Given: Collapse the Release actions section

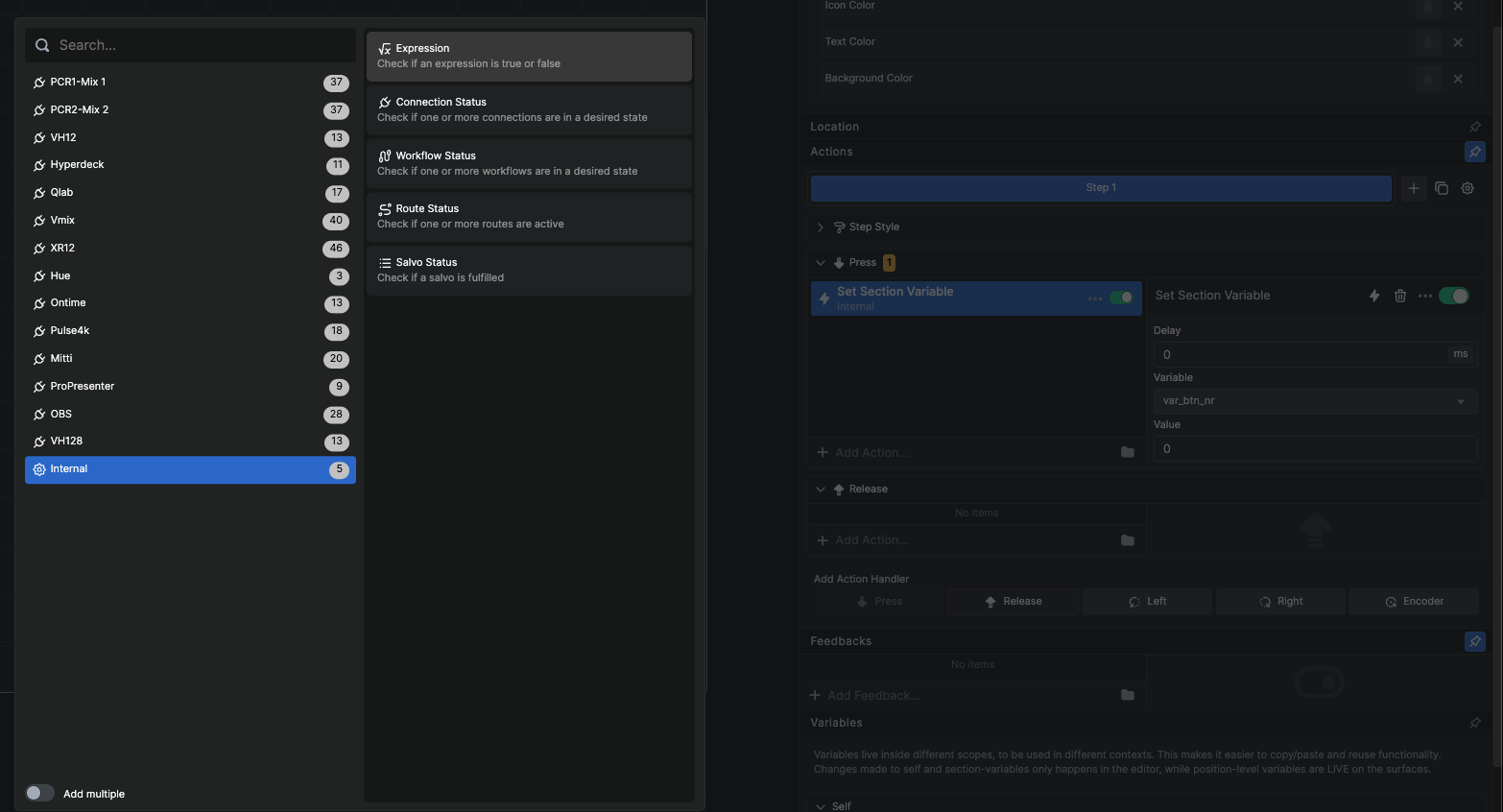Looking at the screenshot, I should 821,490.
